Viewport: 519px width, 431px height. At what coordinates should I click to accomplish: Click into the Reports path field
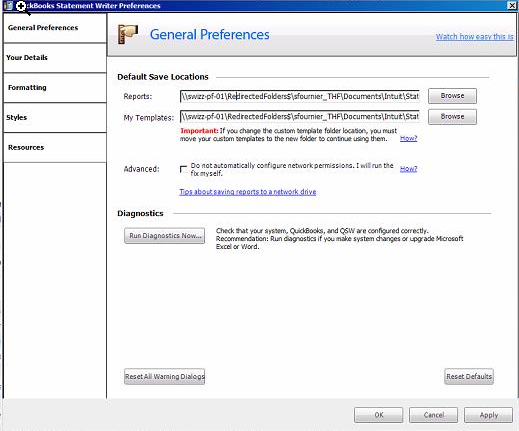pyautogui.click(x=300, y=96)
